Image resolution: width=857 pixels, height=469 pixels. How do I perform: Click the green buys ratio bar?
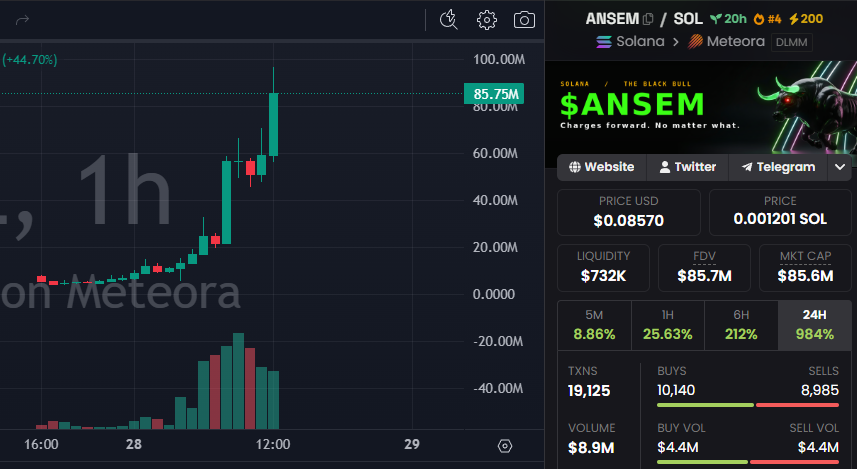(706, 405)
